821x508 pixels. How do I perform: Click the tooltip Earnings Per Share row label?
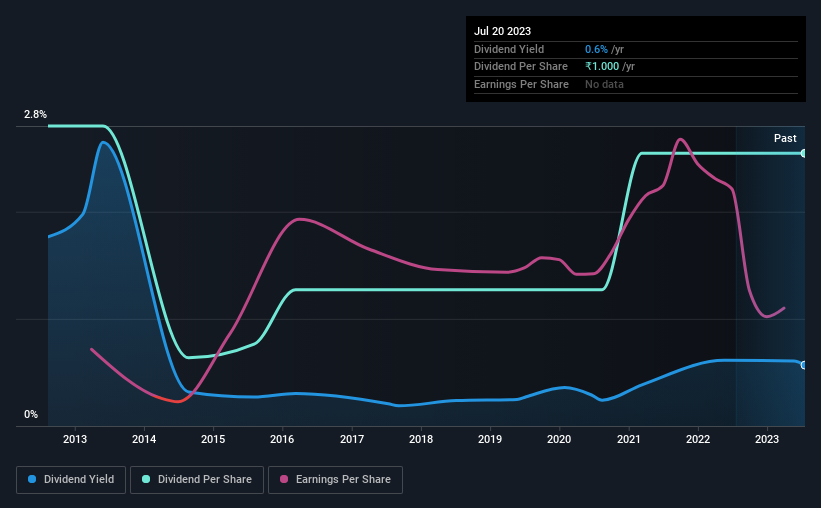point(522,84)
